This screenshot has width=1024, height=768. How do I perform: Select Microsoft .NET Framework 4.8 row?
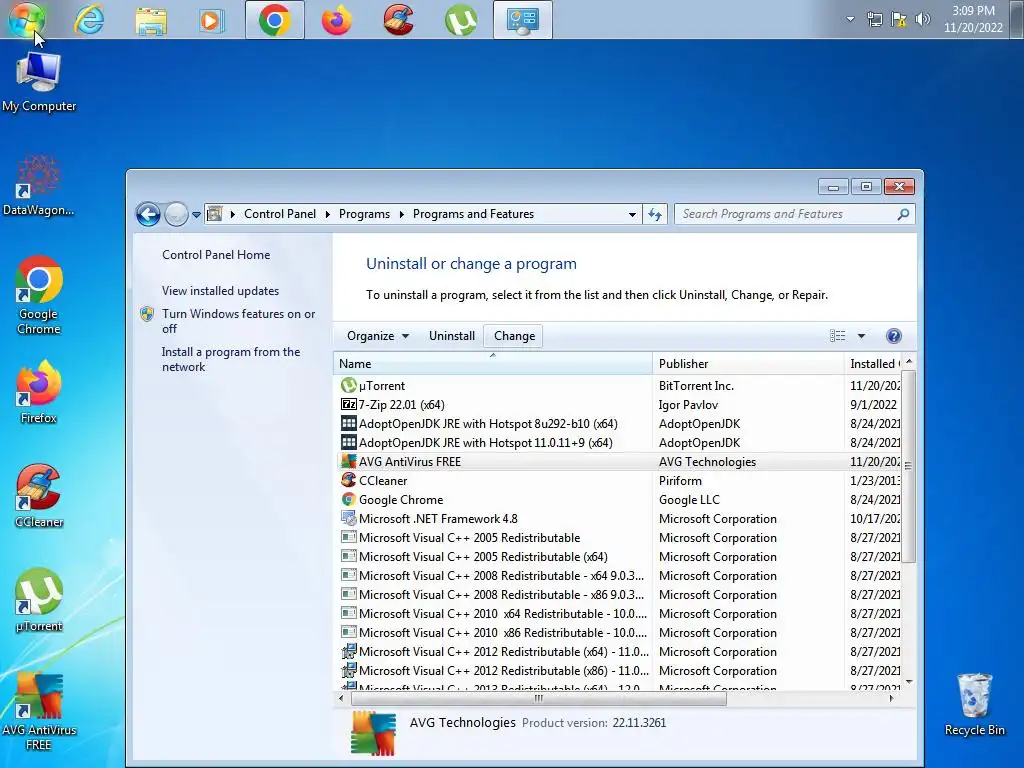618,519
